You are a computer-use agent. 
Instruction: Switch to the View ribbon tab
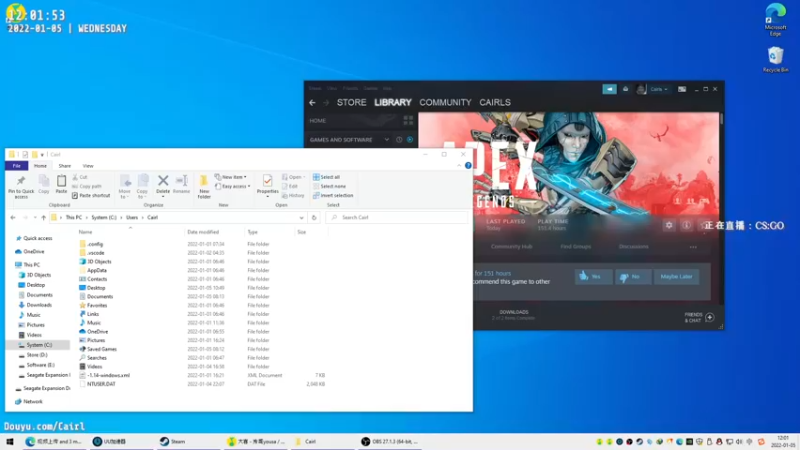click(x=88, y=166)
